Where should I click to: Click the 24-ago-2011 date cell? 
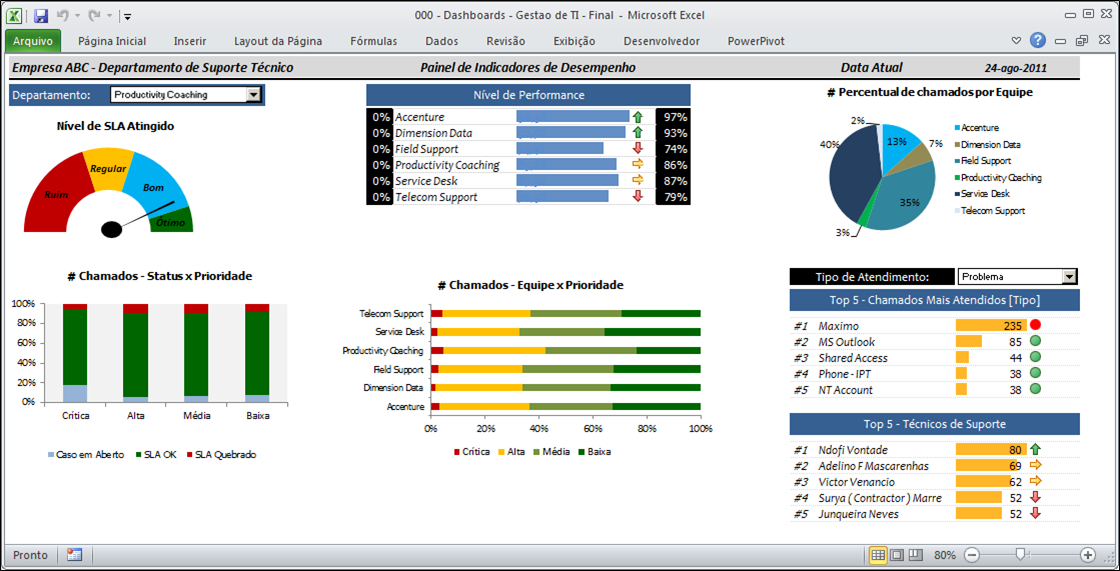pyautogui.click(x=1015, y=69)
